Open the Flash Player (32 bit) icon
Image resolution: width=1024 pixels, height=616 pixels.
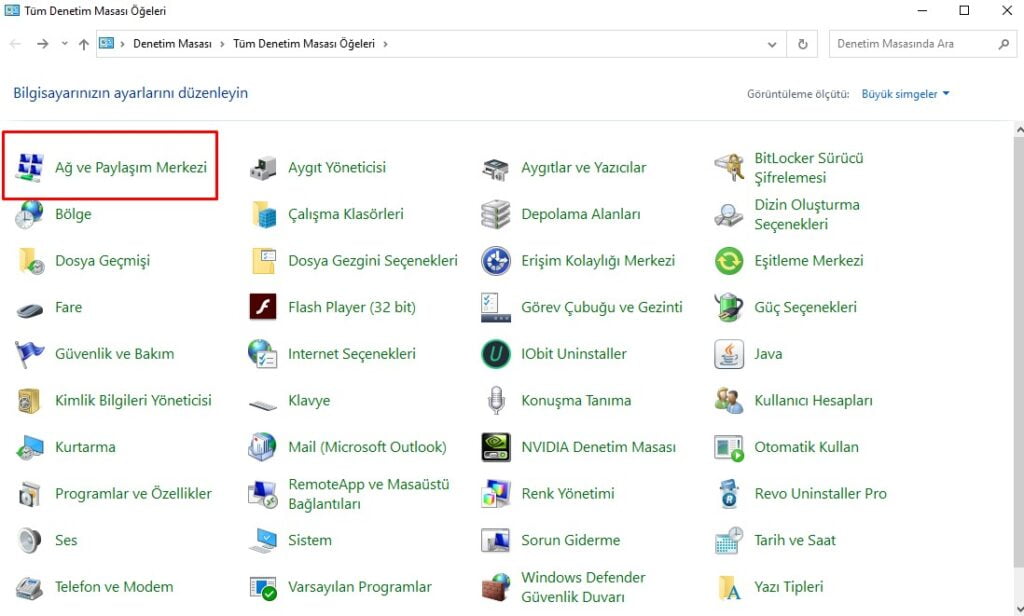(263, 307)
